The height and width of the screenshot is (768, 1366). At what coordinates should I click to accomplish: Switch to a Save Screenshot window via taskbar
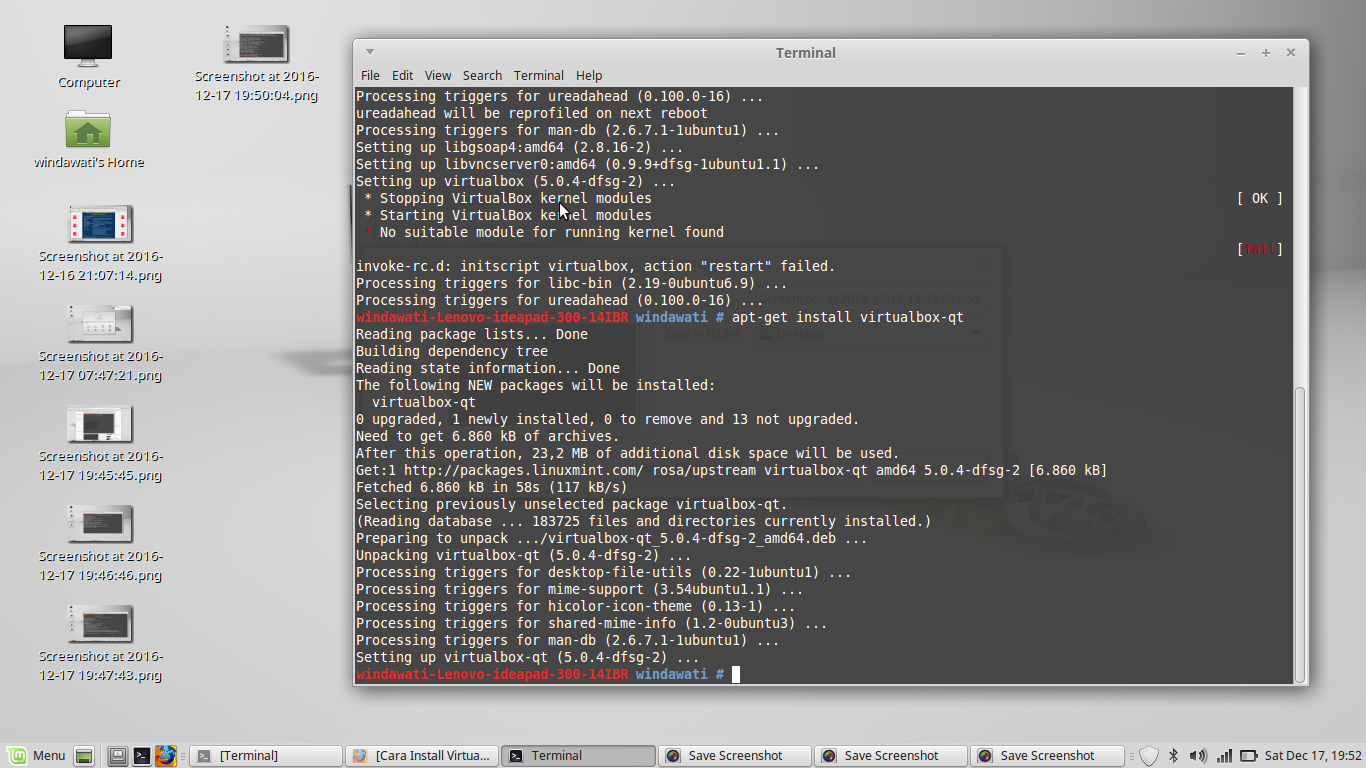click(x=735, y=755)
